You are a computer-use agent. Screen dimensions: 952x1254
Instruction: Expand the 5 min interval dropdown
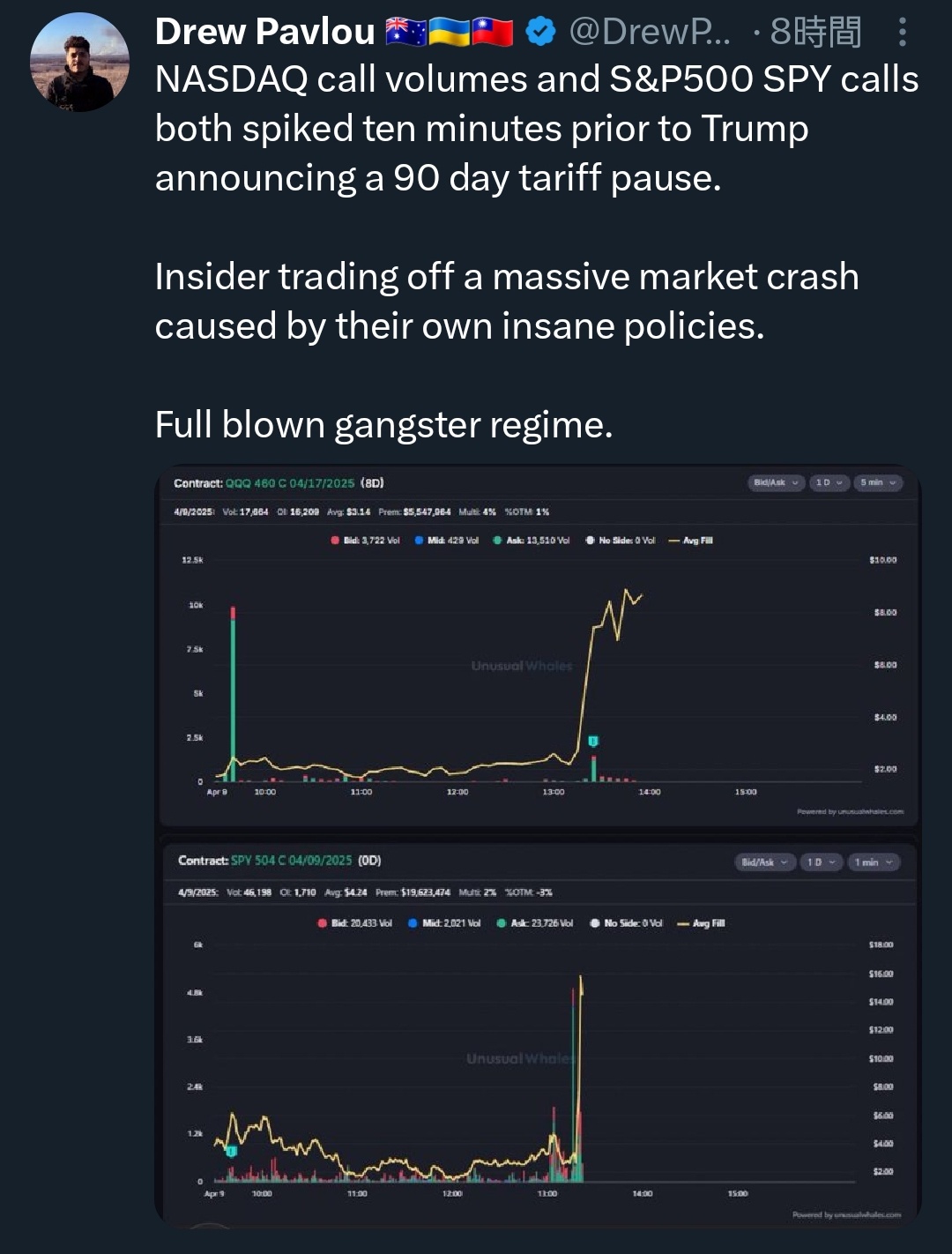coord(878,482)
